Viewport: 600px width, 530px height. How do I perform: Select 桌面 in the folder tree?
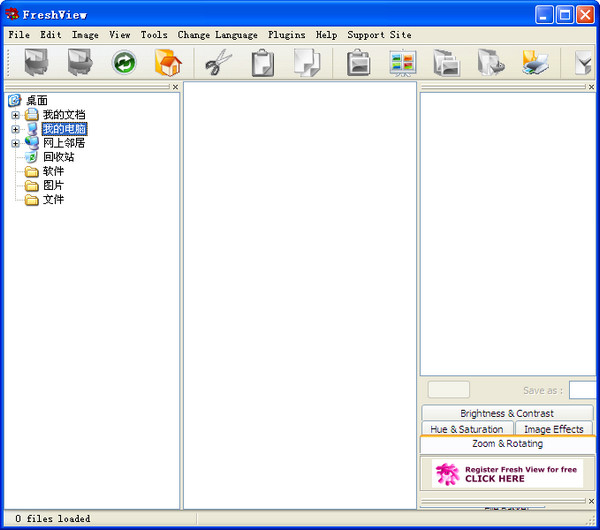(37, 101)
